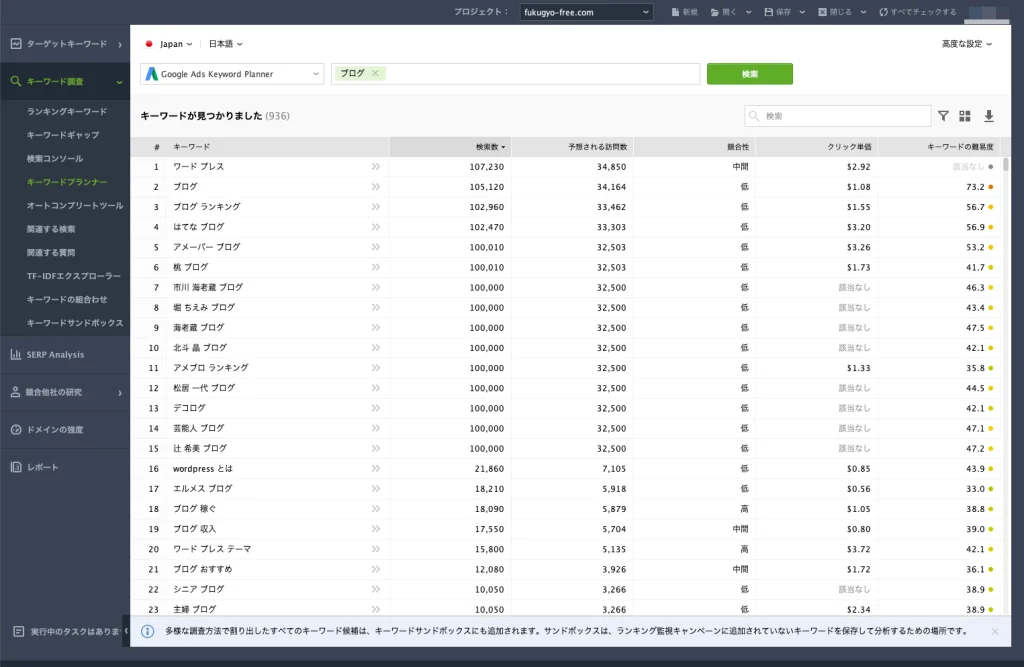1024x667 pixels.
Task: Close the blue notification banner
Action: [995, 631]
